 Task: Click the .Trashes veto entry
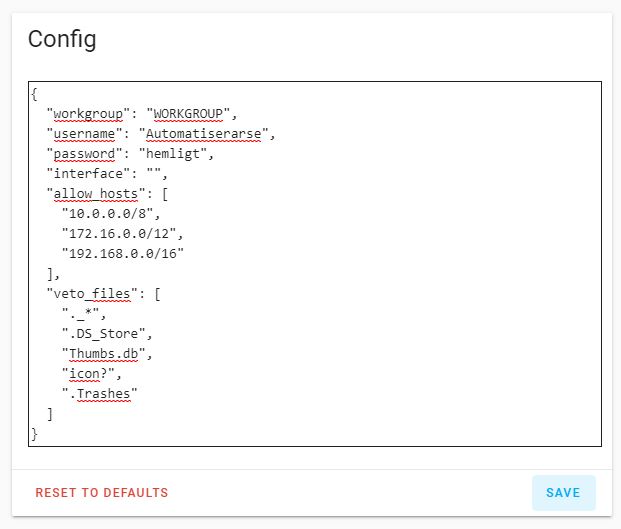tap(100, 394)
